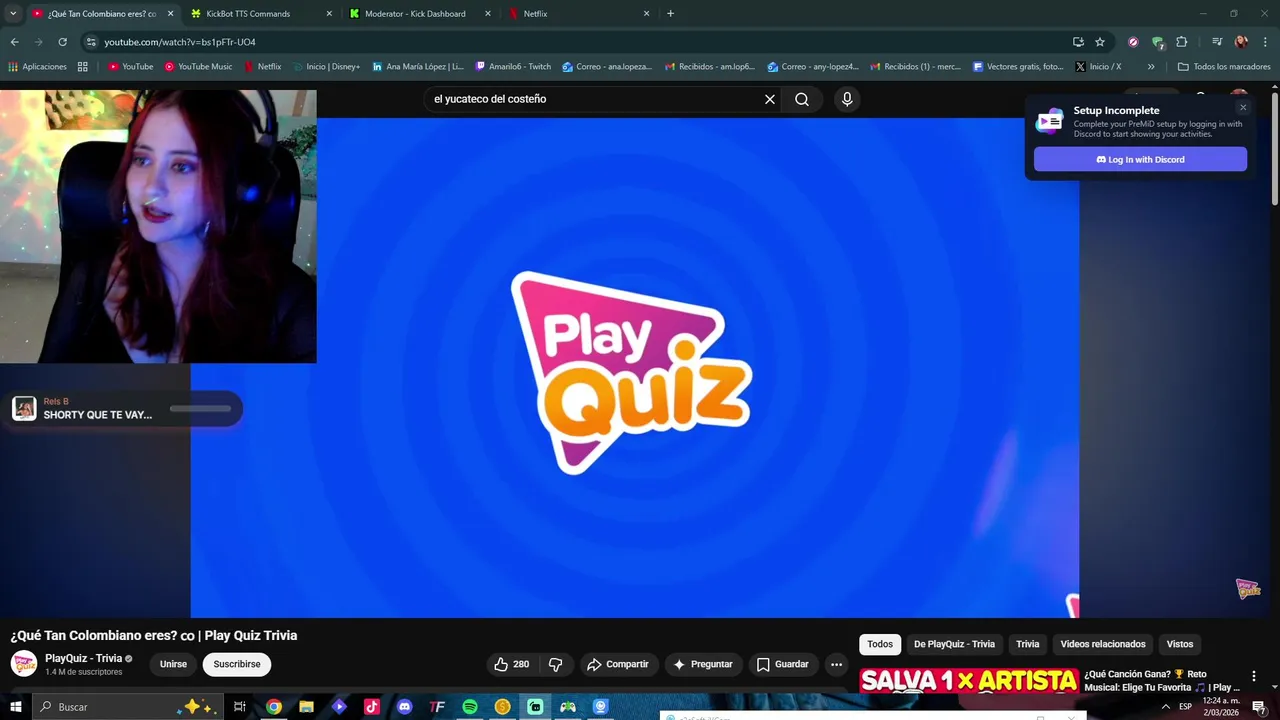Open Chrome profile avatar
This screenshot has width=1280, height=720.
(1241, 42)
